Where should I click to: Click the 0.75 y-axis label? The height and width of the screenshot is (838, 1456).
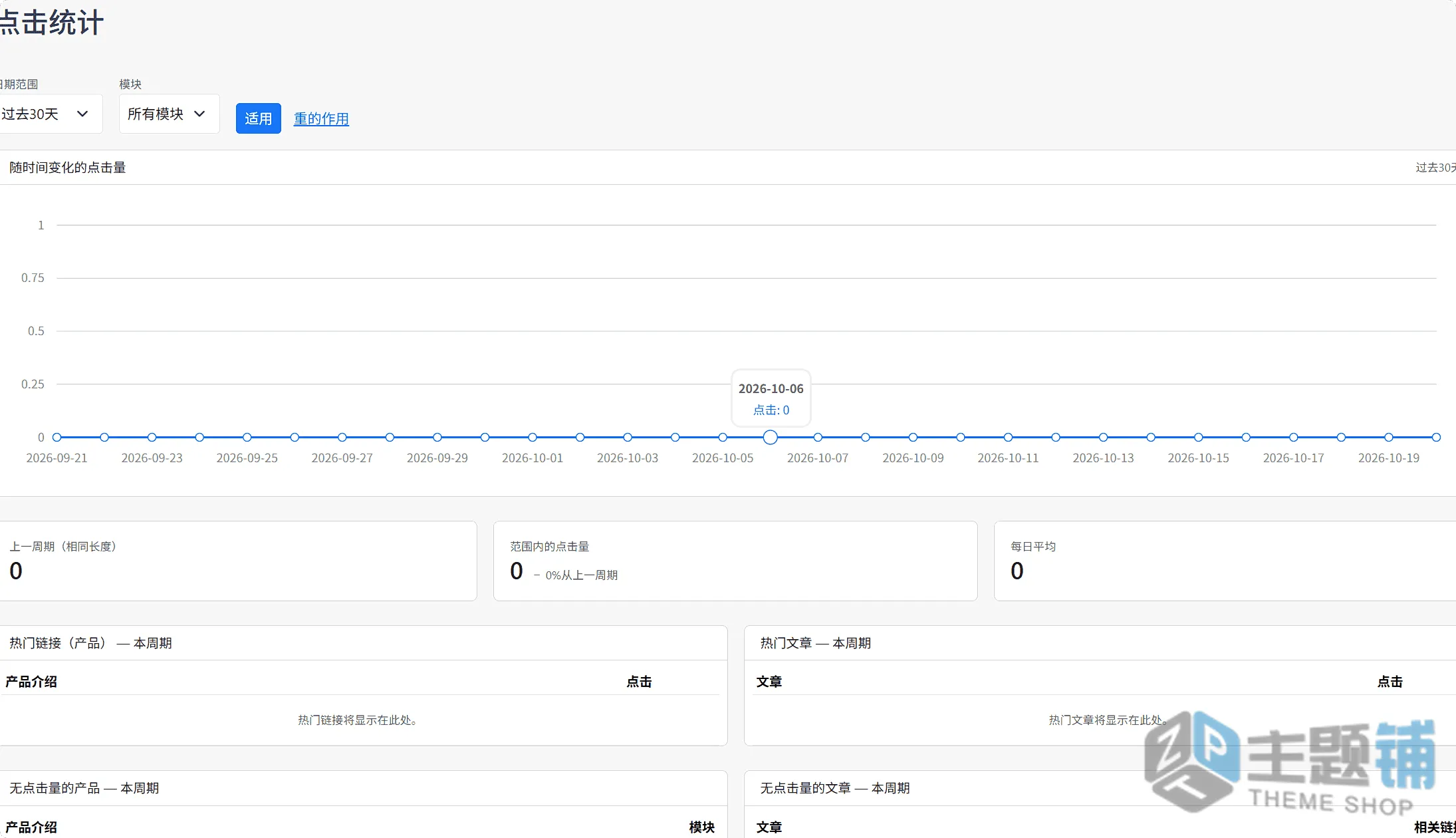coord(33,278)
